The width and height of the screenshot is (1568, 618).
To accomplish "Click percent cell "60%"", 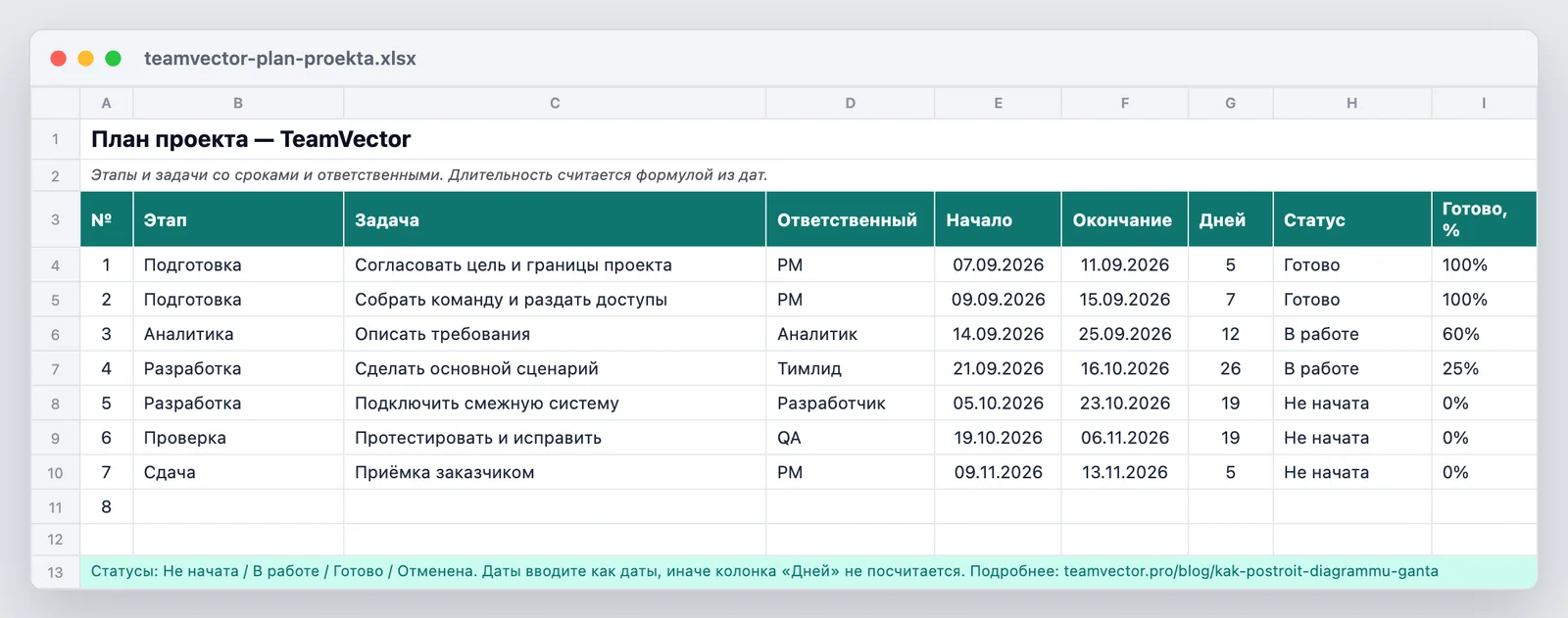I will pyautogui.click(x=1484, y=334).
